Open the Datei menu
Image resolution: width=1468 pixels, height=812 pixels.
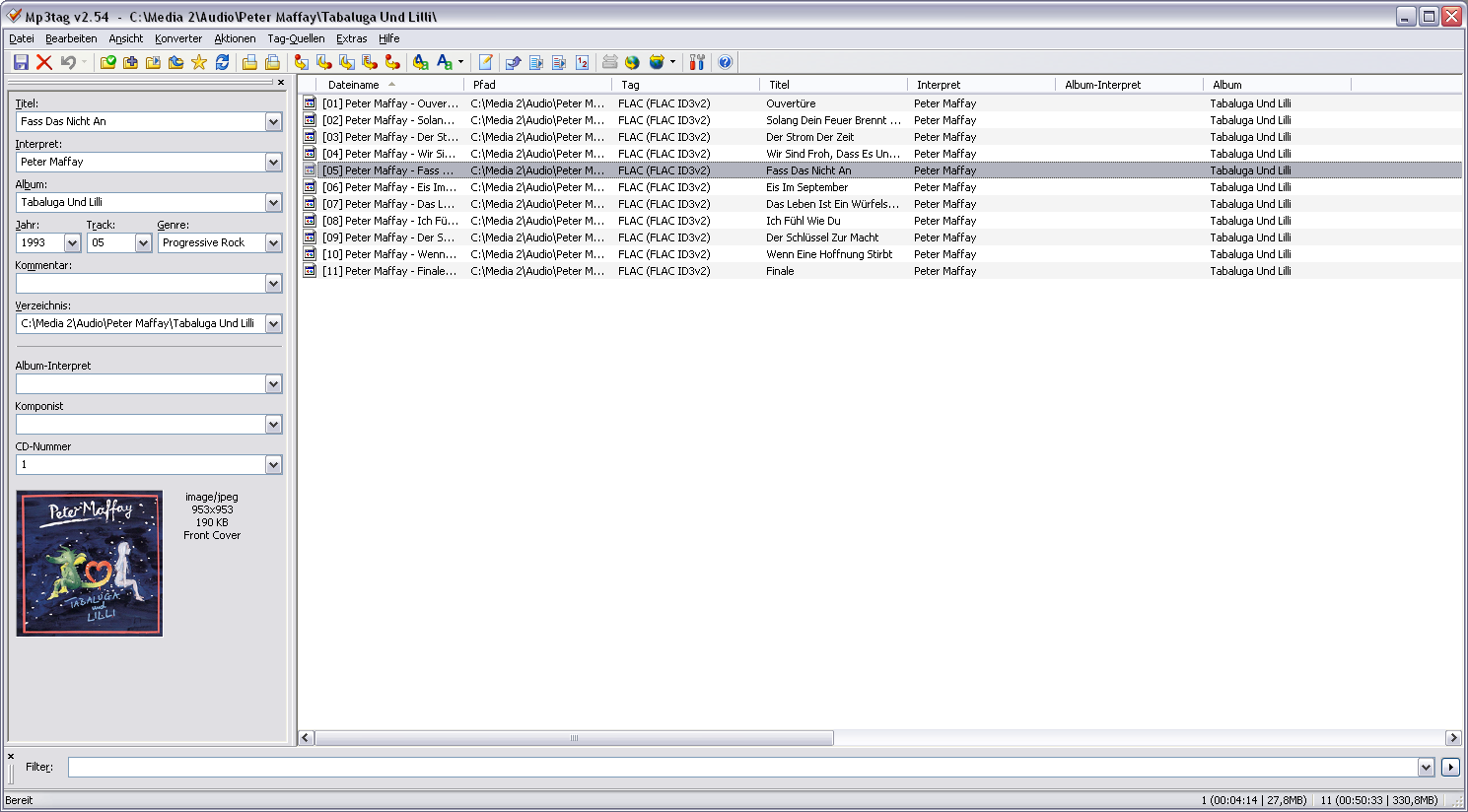pyautogui.click(x=22, y=38)
